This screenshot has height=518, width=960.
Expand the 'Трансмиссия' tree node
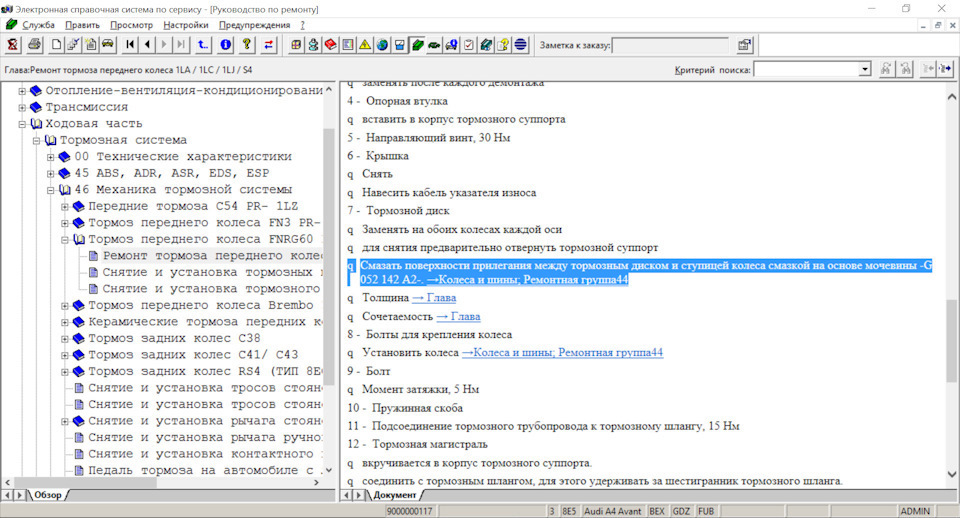pyautogui.click(x=22, y=107)
